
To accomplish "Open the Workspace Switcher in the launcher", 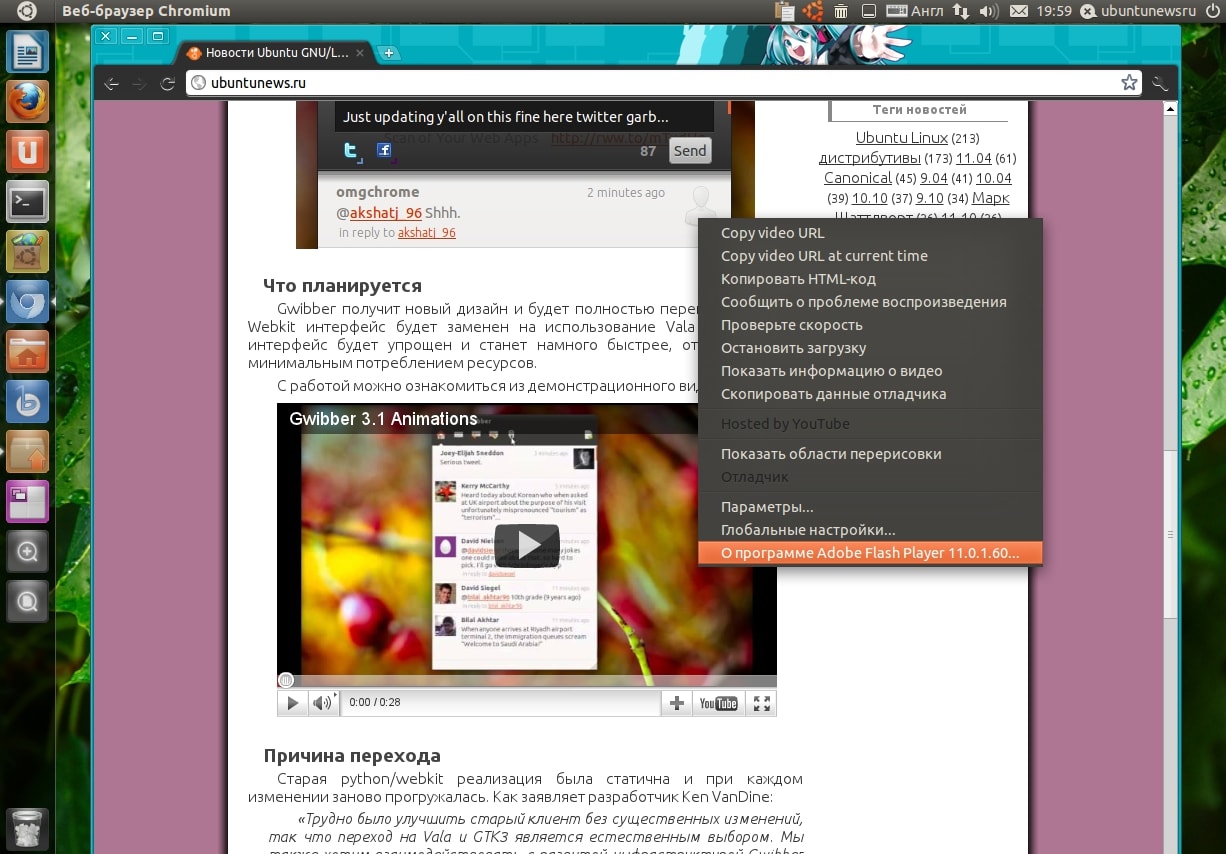I will [x=27, y=502].
